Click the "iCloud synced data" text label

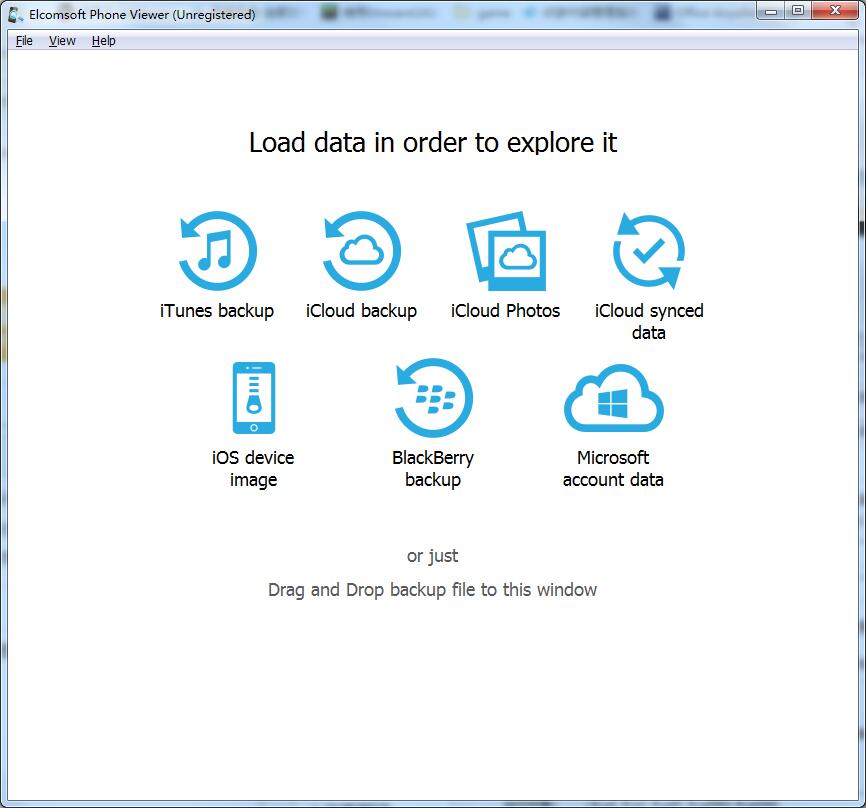click(649, 322)
